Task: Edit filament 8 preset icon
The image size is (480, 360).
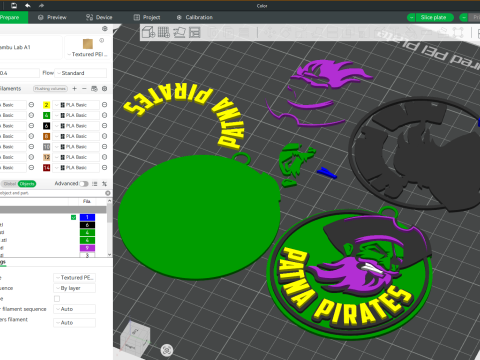Action: click(104, 136)
